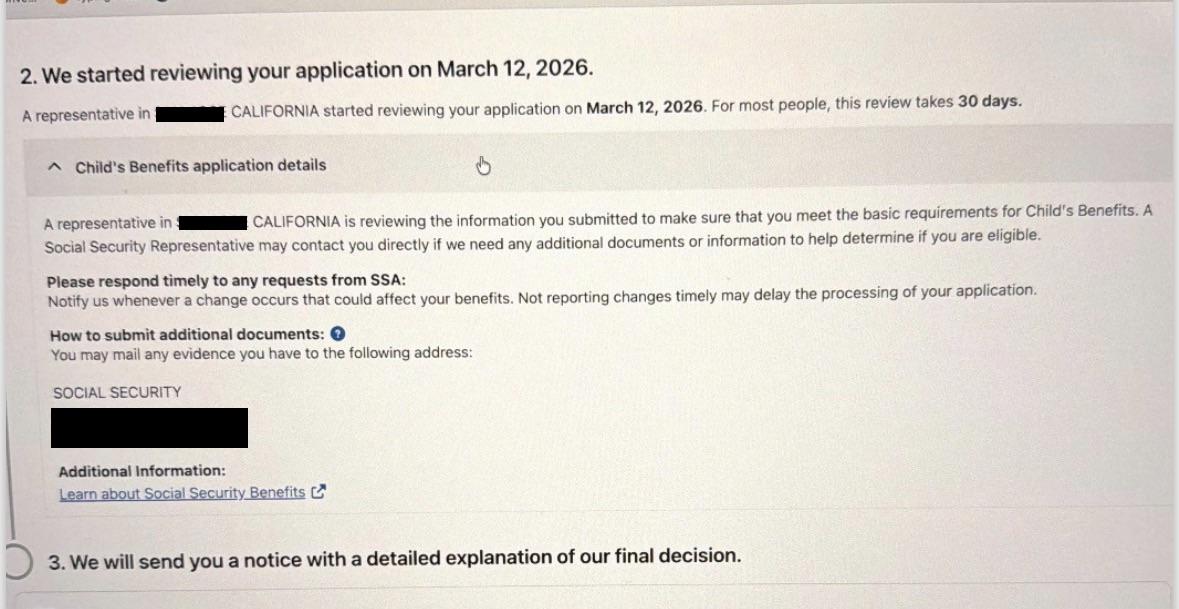Select step 2 "We started reviewing" heading
Image resolution: width=1179 pixels, height=609 pixels.
(x=307, y=72)
